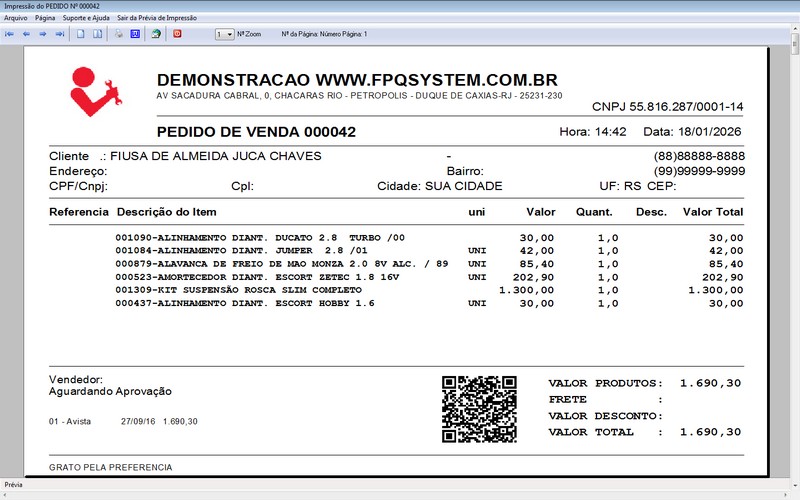Click item 001309-KIT SUSPENSÃO ROSCA SLIM row
Screen dimensions: 800x500
[429, 290]
